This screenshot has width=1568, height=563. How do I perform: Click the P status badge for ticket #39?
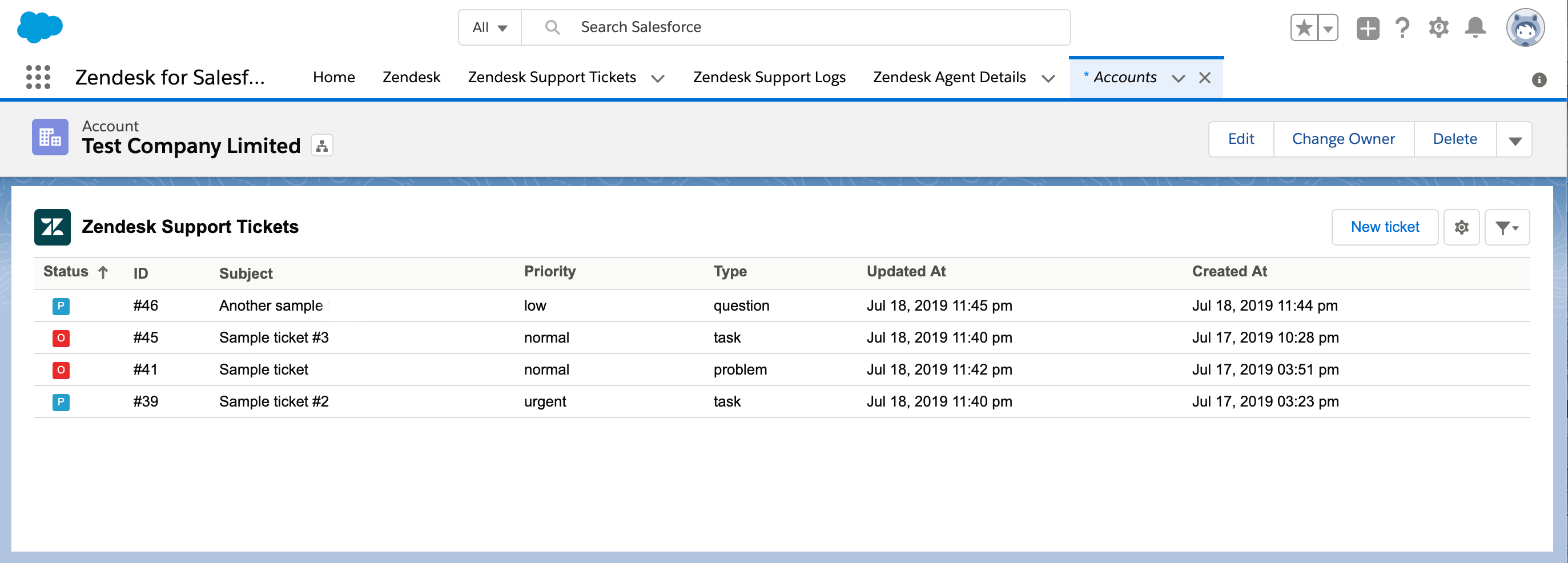point(61,402)
